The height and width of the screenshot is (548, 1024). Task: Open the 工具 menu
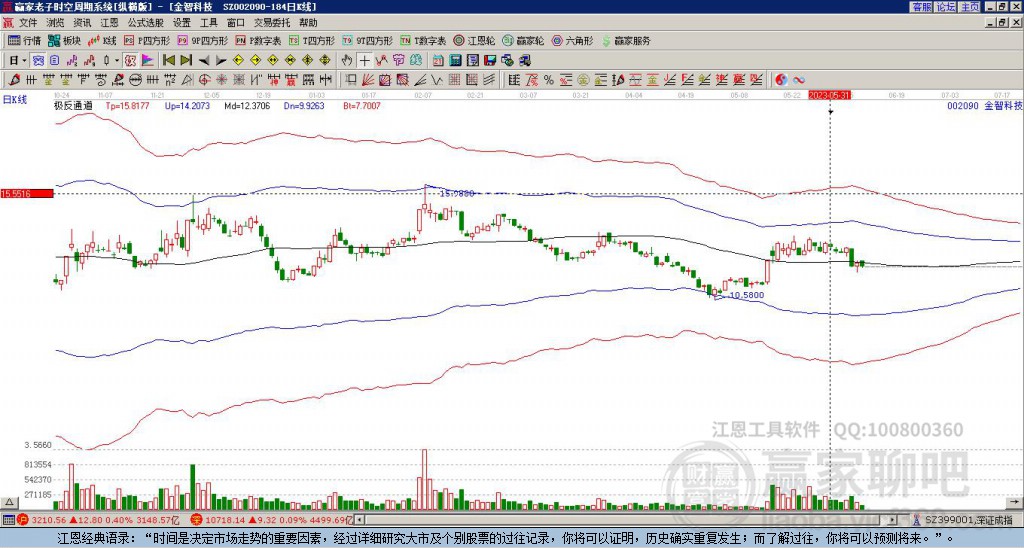pos(208,23)
